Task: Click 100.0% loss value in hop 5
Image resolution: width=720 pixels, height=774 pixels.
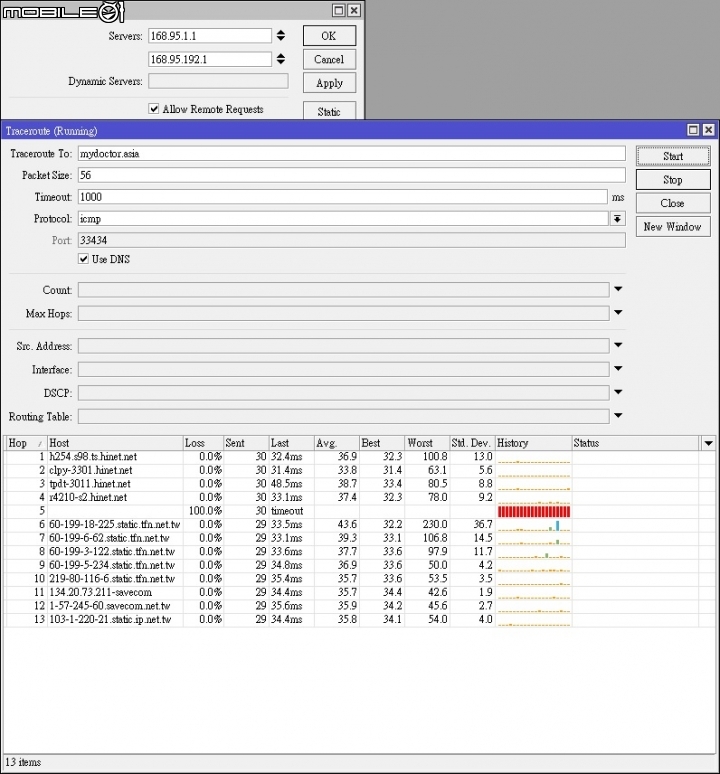Action: 205,511
